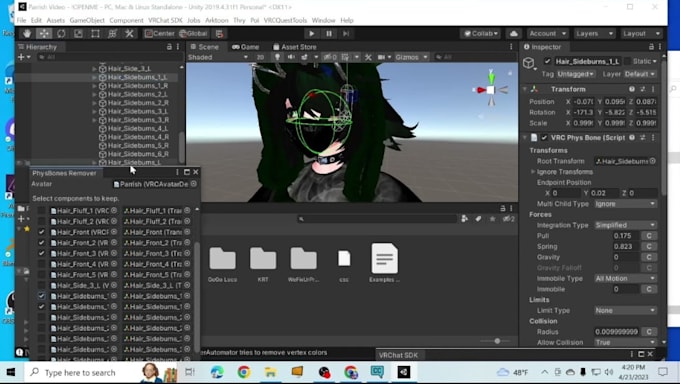Toggle scene audio speaker icon
The image size is (680, 384).
[291, 57]
